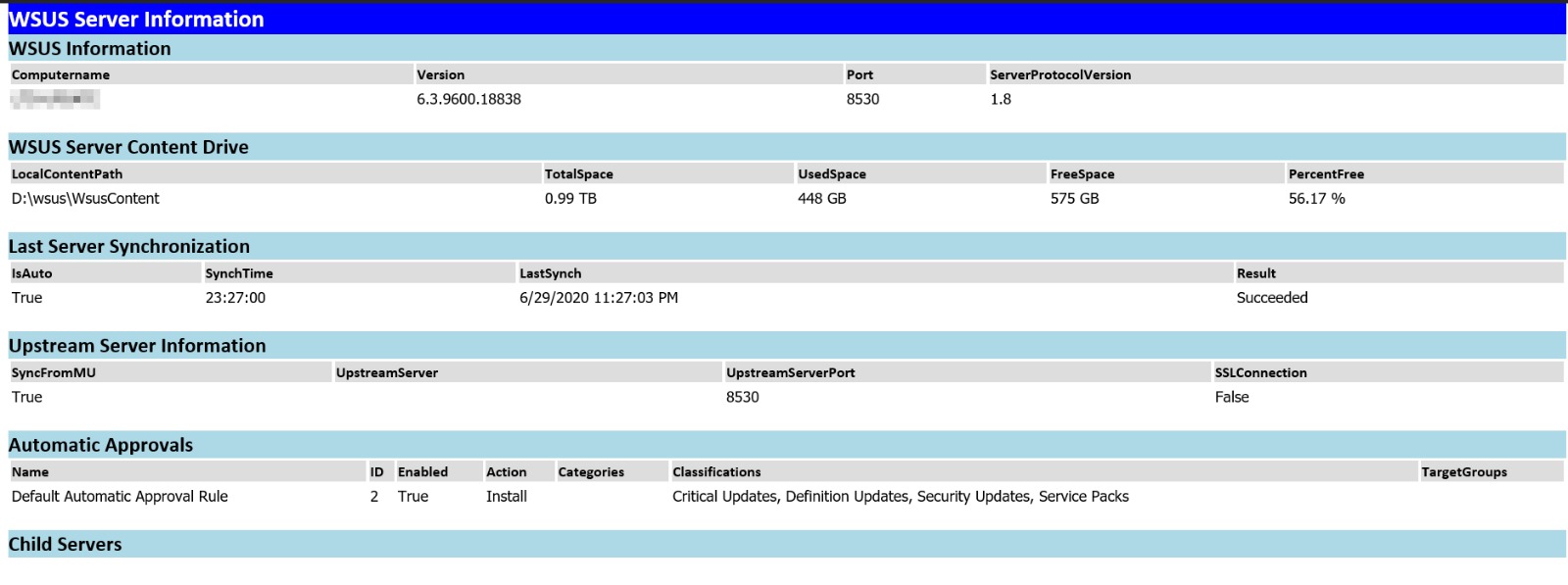Select the 448 GB used space value
Viewport: 1568px width, 585px height.
coord(821,198)
